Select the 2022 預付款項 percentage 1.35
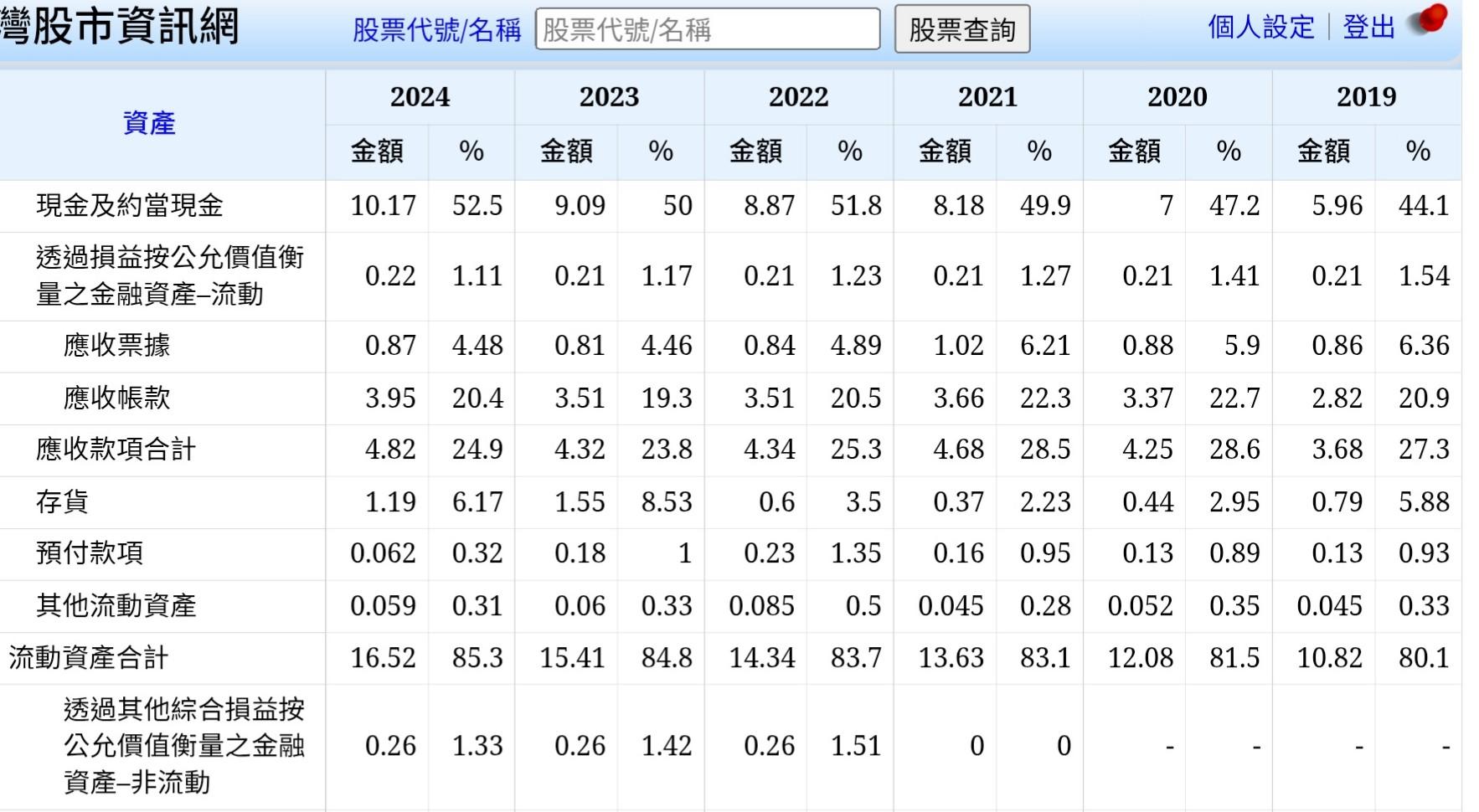 (856, 553)
